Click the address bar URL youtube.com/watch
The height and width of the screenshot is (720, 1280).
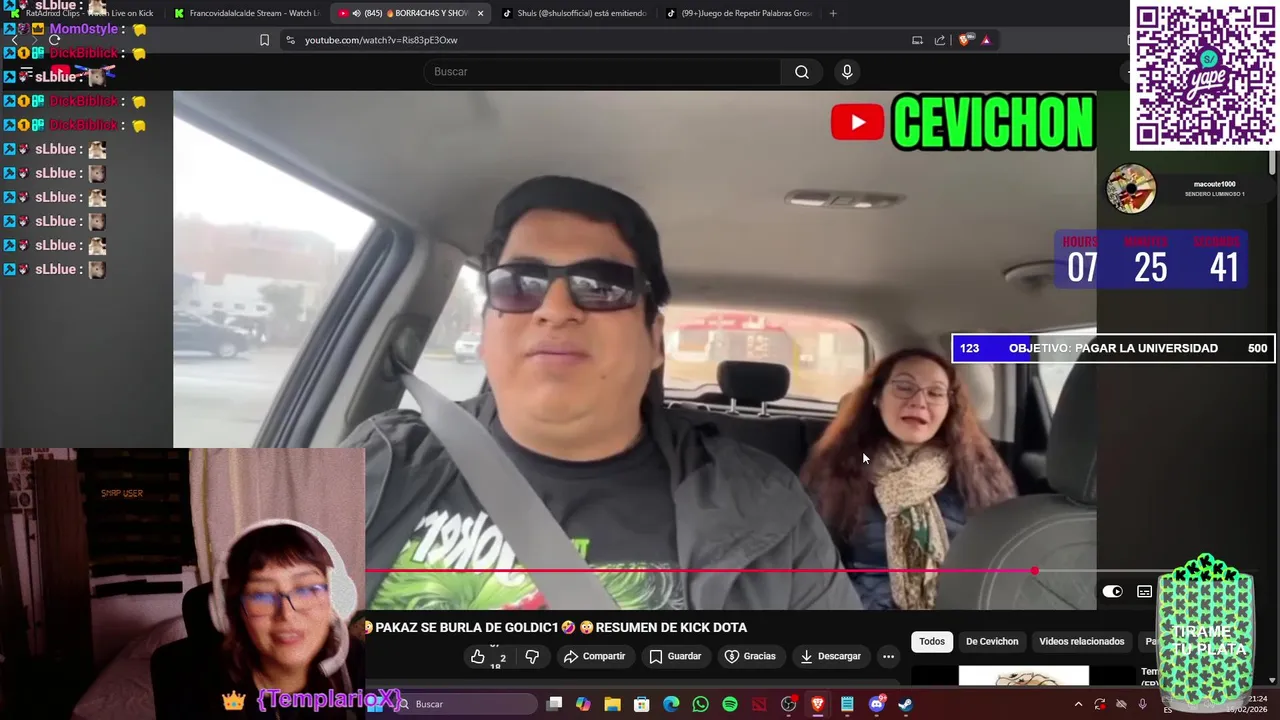coord(381,40)
